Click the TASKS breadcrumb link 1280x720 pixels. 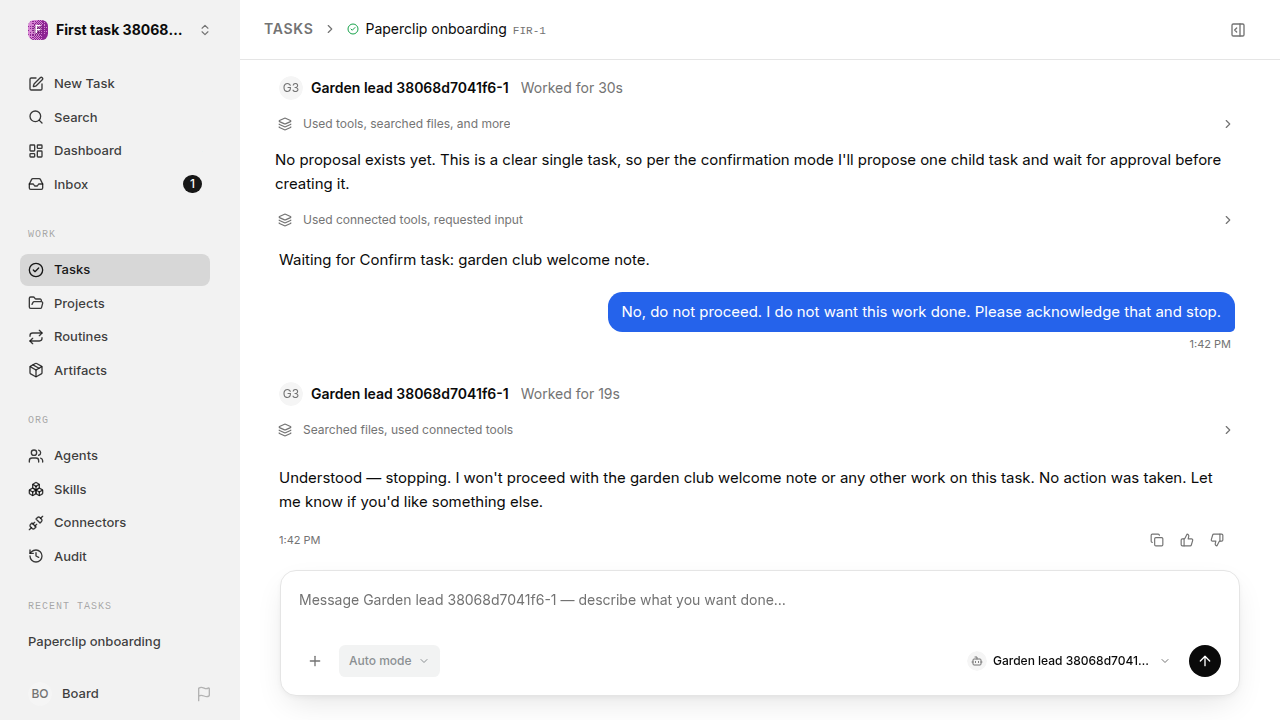(288, 29)
